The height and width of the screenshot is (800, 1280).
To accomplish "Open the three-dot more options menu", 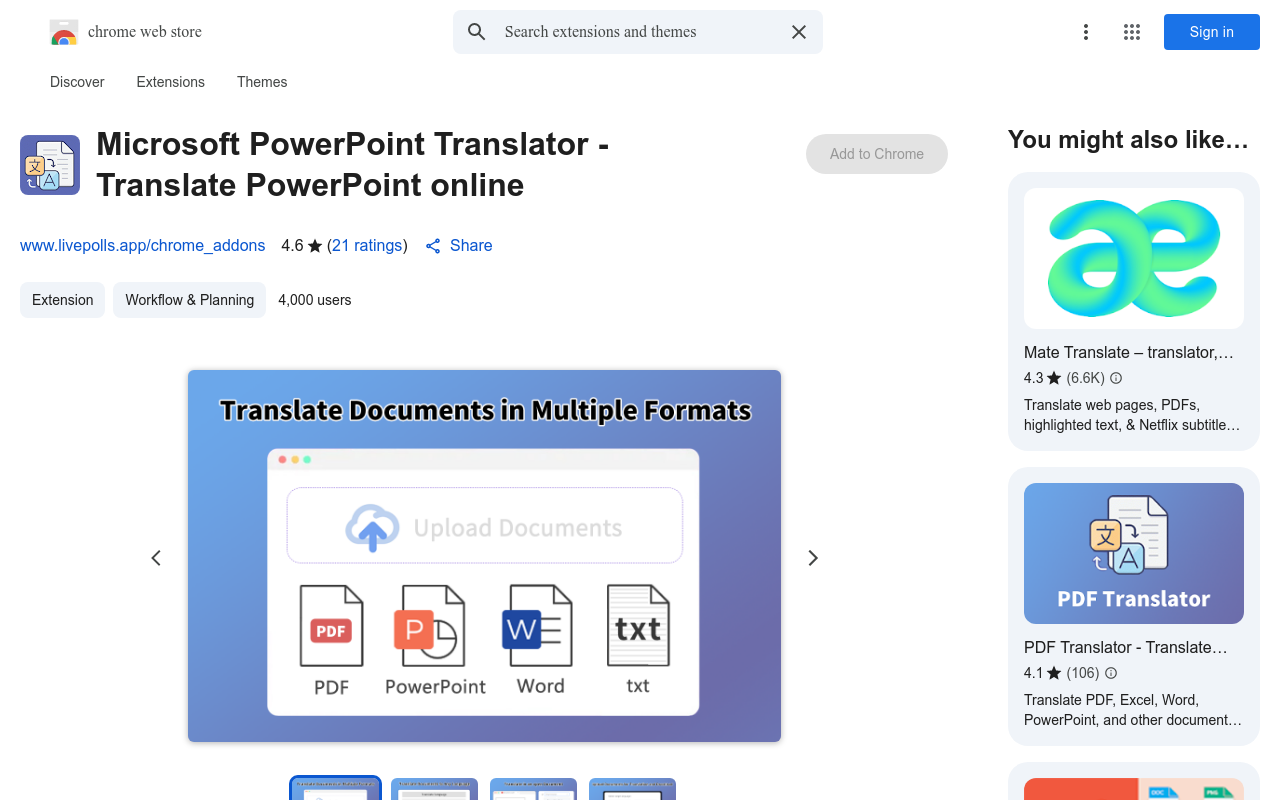I will pos(1086,32).
